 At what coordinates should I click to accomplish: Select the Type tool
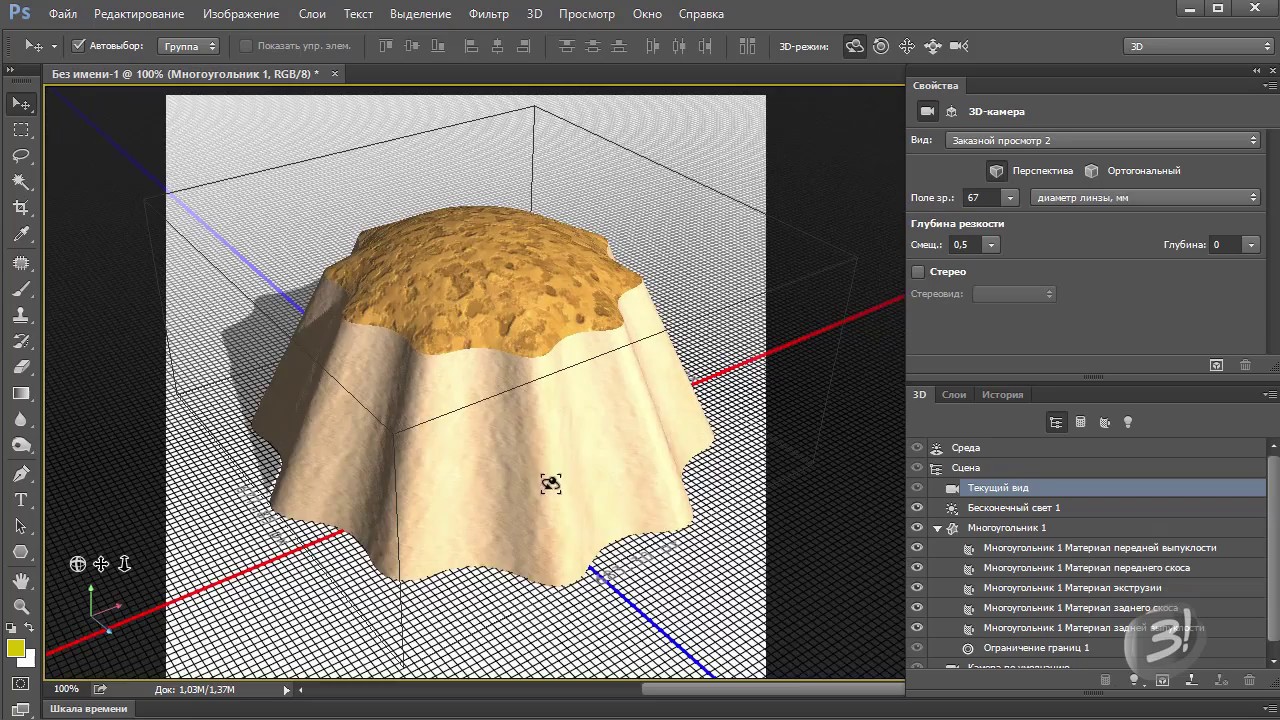[21, 500]
